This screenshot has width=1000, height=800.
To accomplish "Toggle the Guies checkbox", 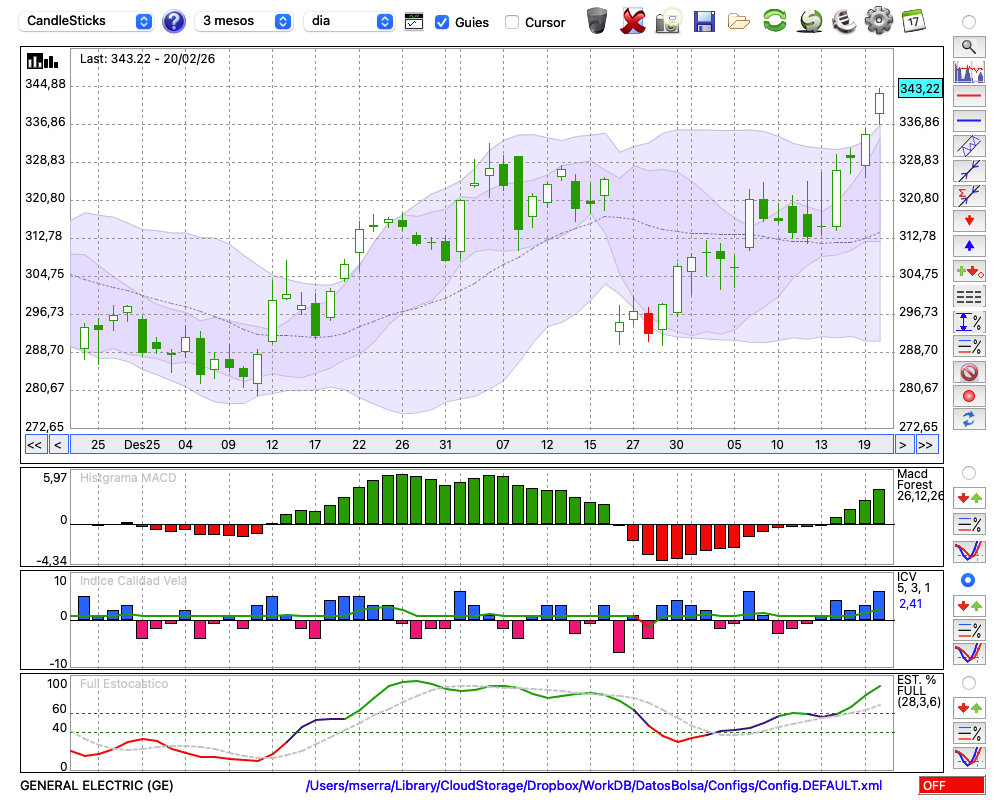I will [x=441, y=22].
